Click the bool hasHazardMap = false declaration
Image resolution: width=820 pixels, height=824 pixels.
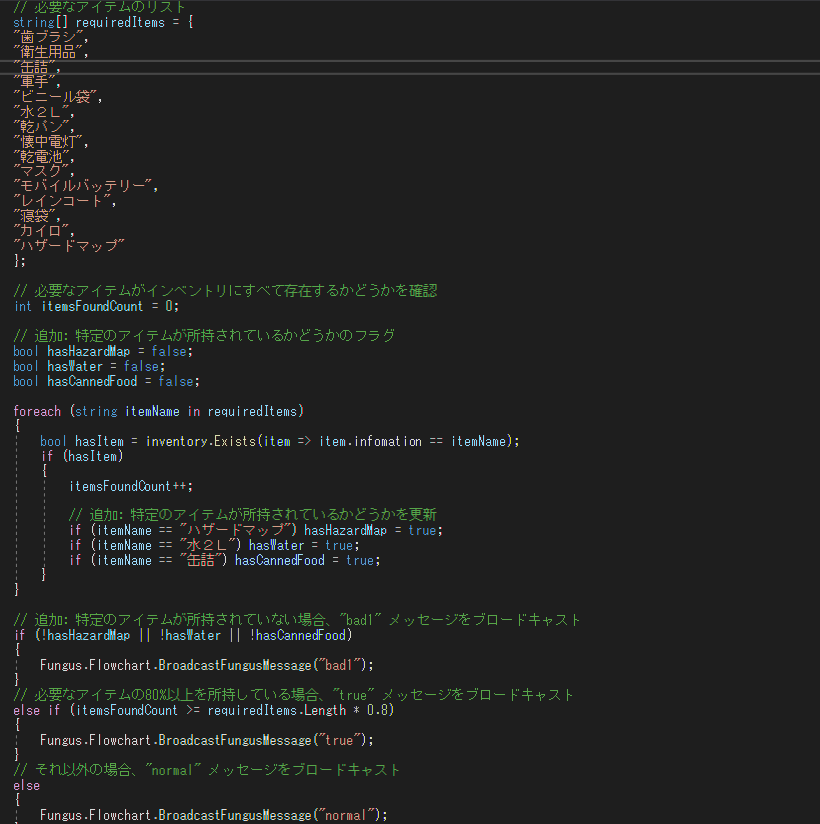point(103,351)
